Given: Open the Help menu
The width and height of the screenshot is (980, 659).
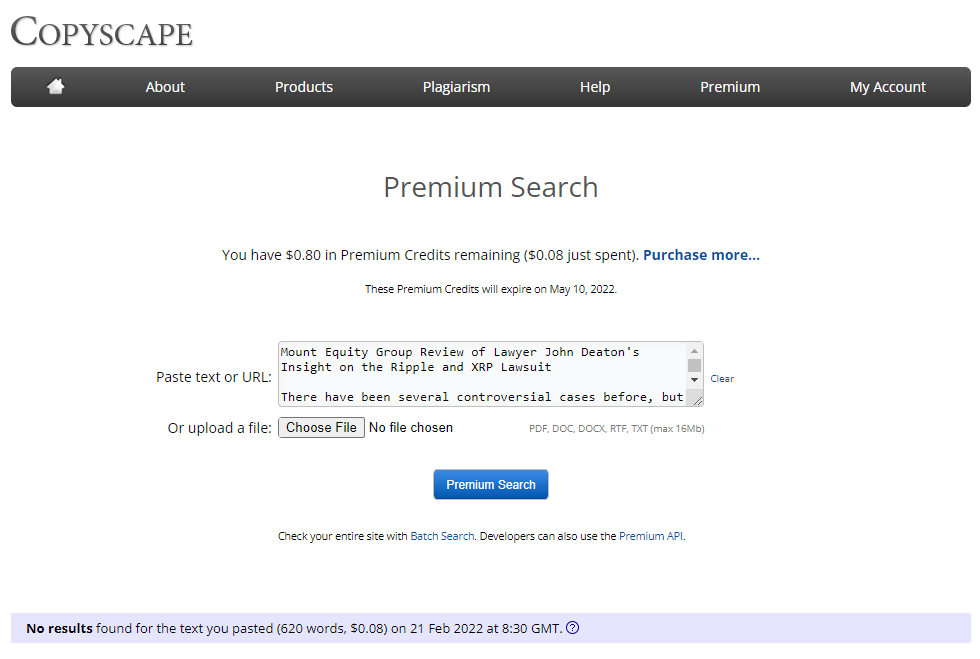Looking at the screenshot, I should [x=595, y=87].
